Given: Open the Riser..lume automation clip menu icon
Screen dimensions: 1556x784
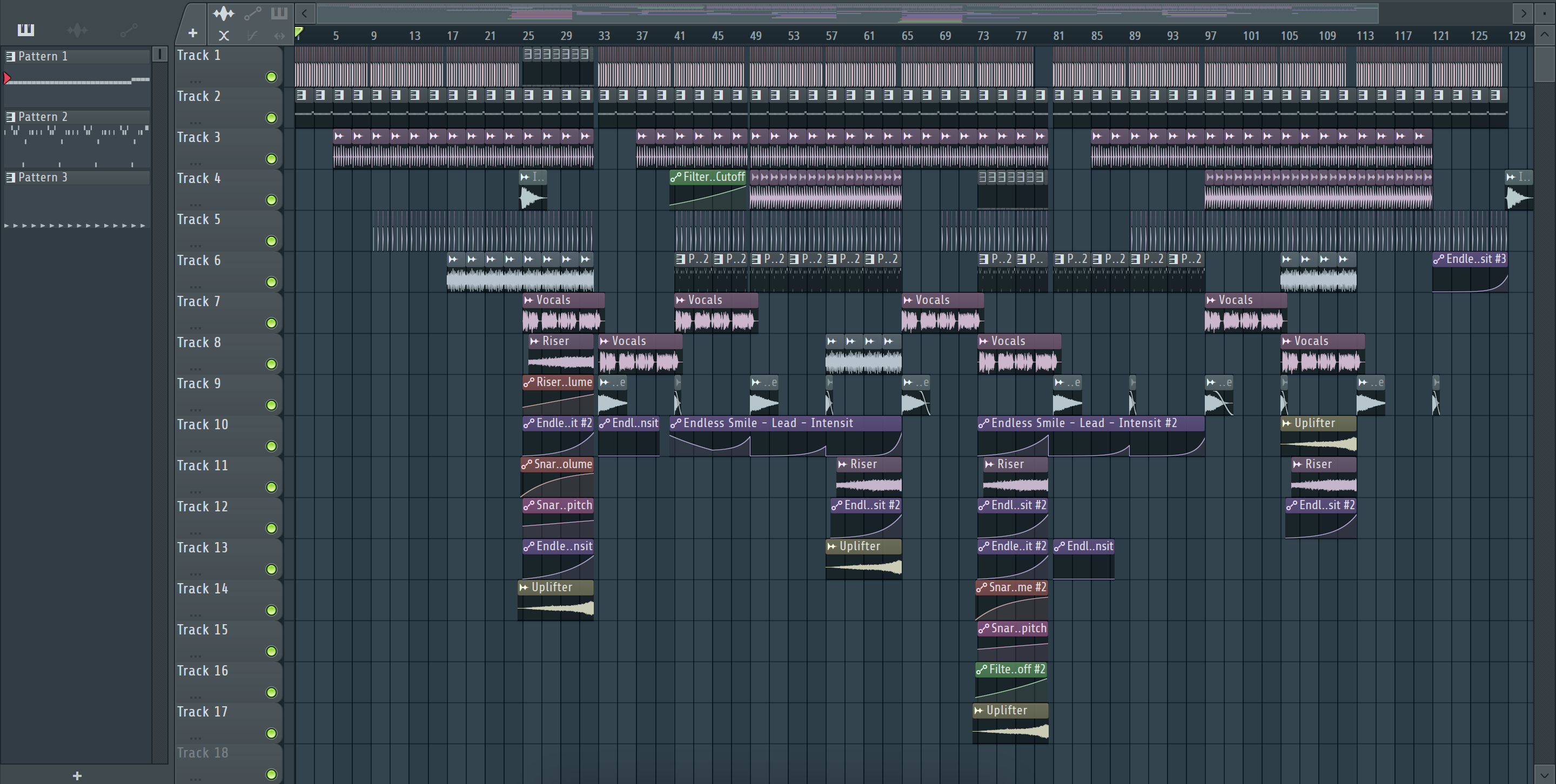Looking at the screenshot, I should 529,383.
